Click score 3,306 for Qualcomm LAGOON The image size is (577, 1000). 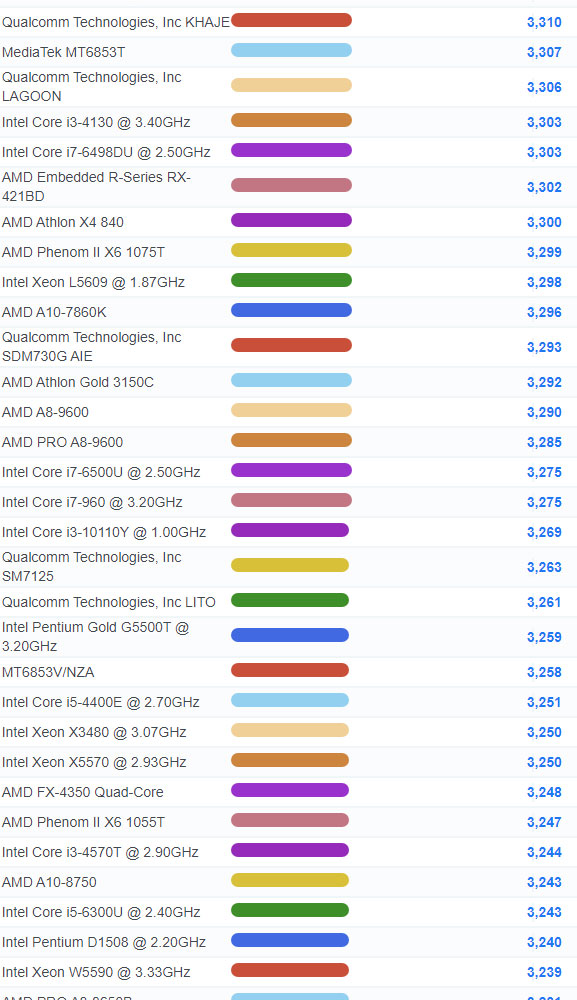pos(544,87)
